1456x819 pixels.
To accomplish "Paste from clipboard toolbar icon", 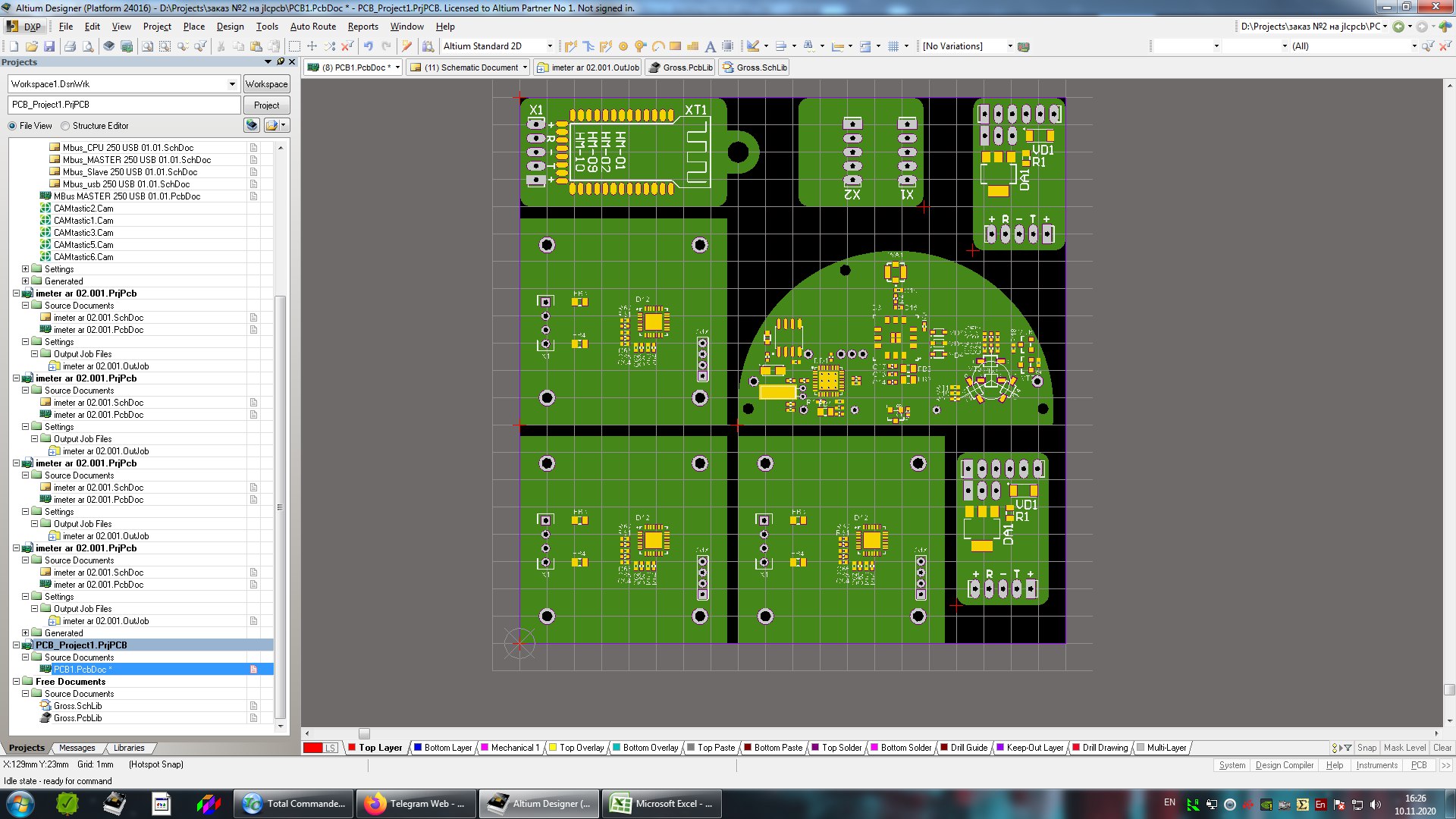I will [256, 46].
